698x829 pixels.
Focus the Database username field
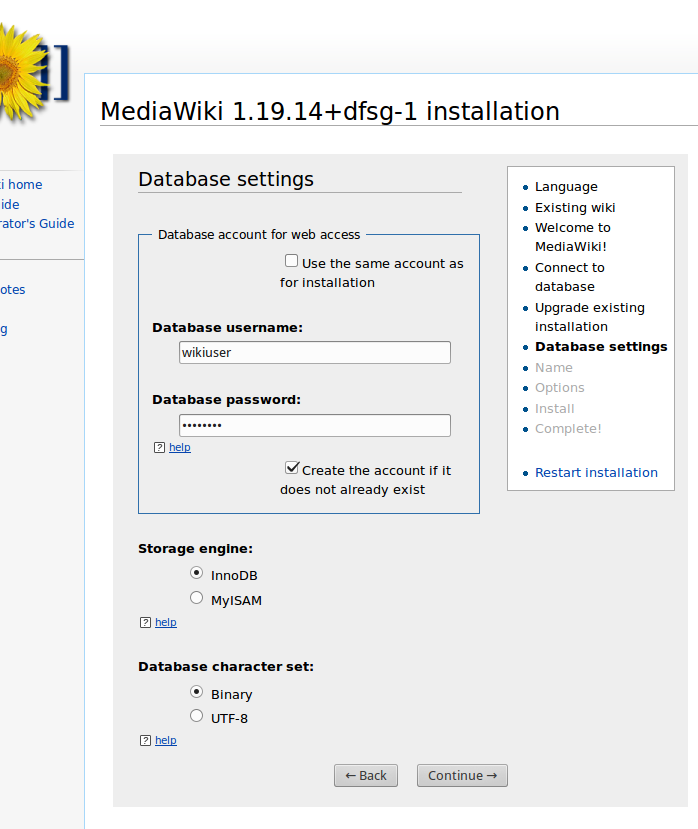(x=315, y=353)
